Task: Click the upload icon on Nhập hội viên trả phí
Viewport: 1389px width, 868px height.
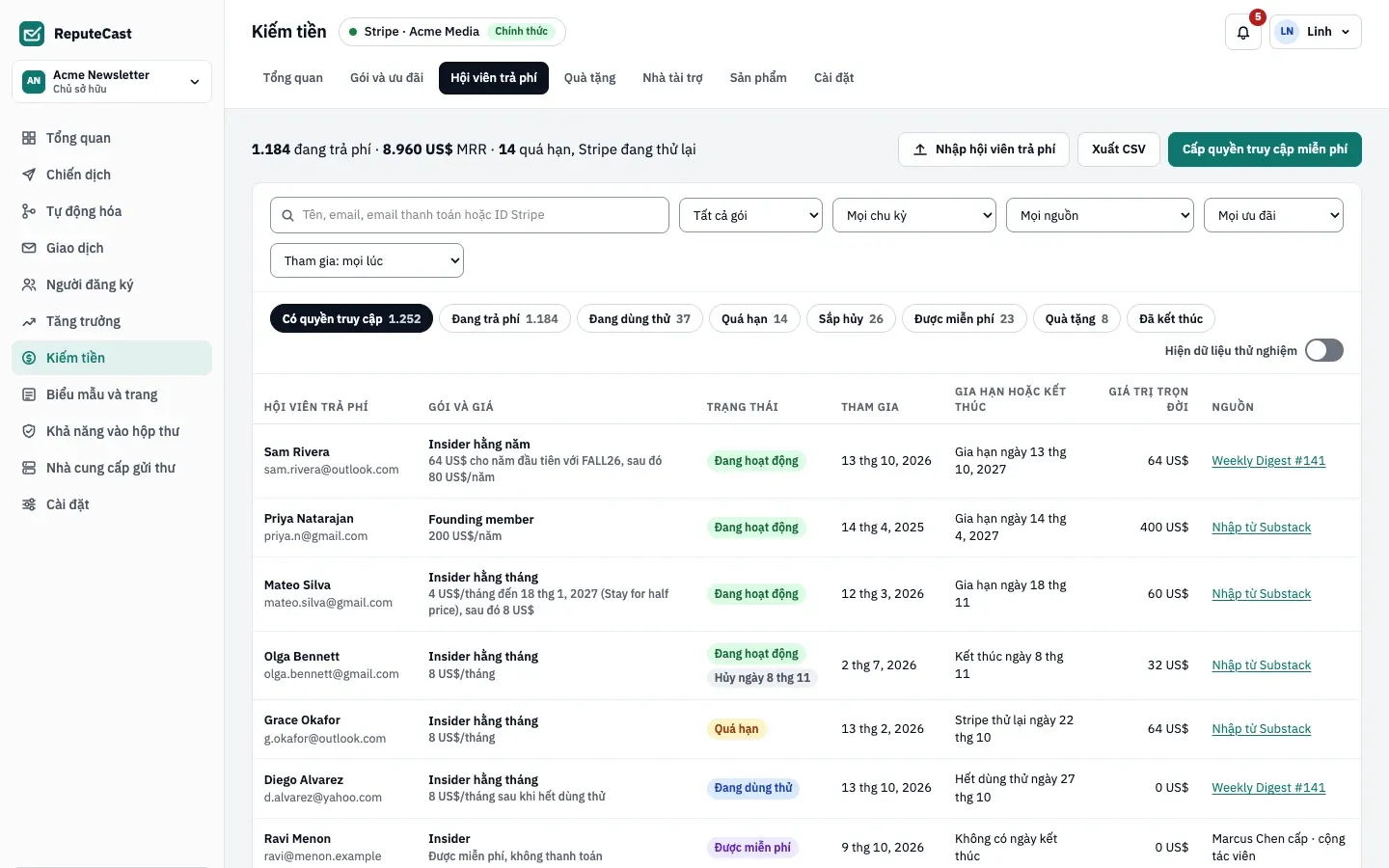Action: [x=920, y=149]
